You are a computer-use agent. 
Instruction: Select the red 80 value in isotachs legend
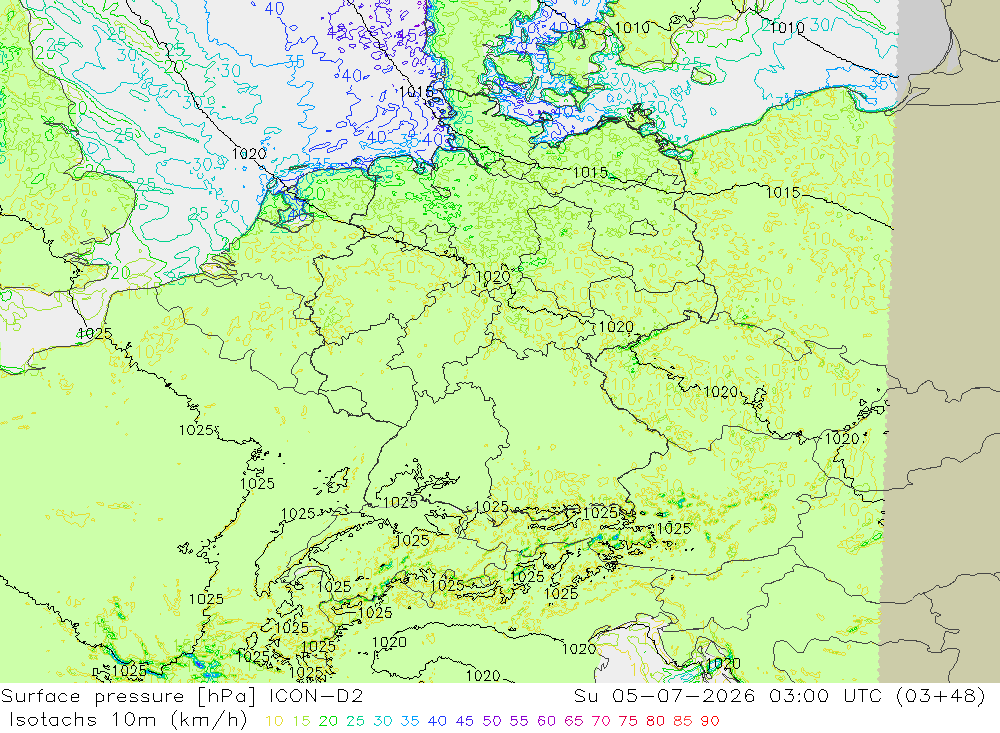pos(656,721)
